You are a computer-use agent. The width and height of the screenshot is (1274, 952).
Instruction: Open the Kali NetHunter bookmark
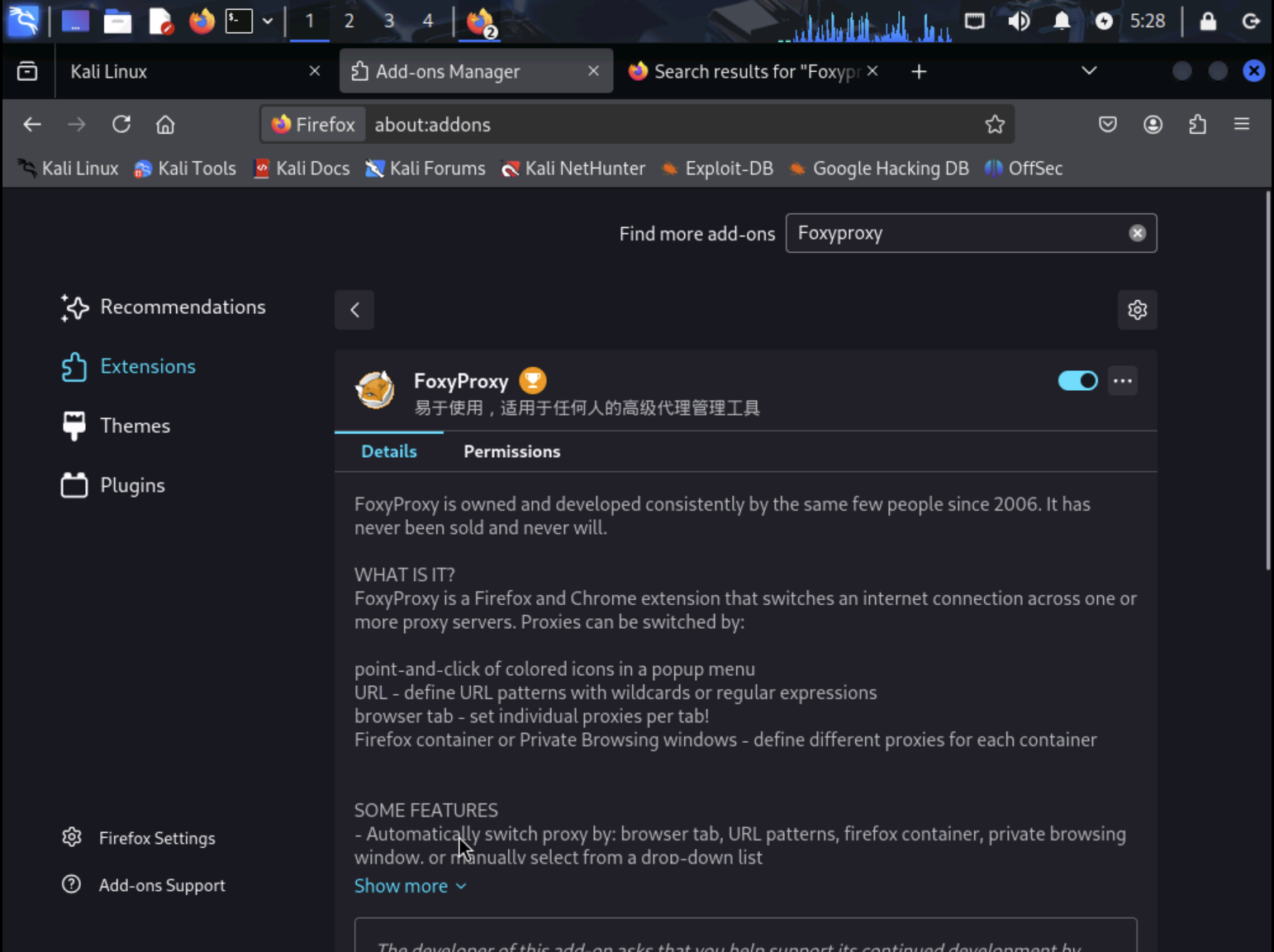(573, 169)
